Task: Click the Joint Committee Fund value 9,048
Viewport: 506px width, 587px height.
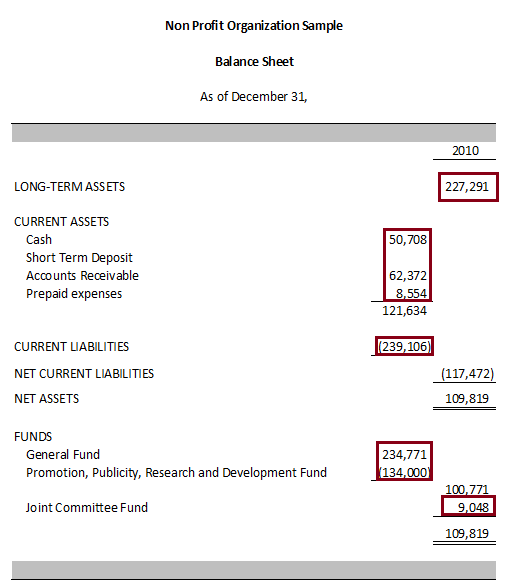Action: click(473, 507)
